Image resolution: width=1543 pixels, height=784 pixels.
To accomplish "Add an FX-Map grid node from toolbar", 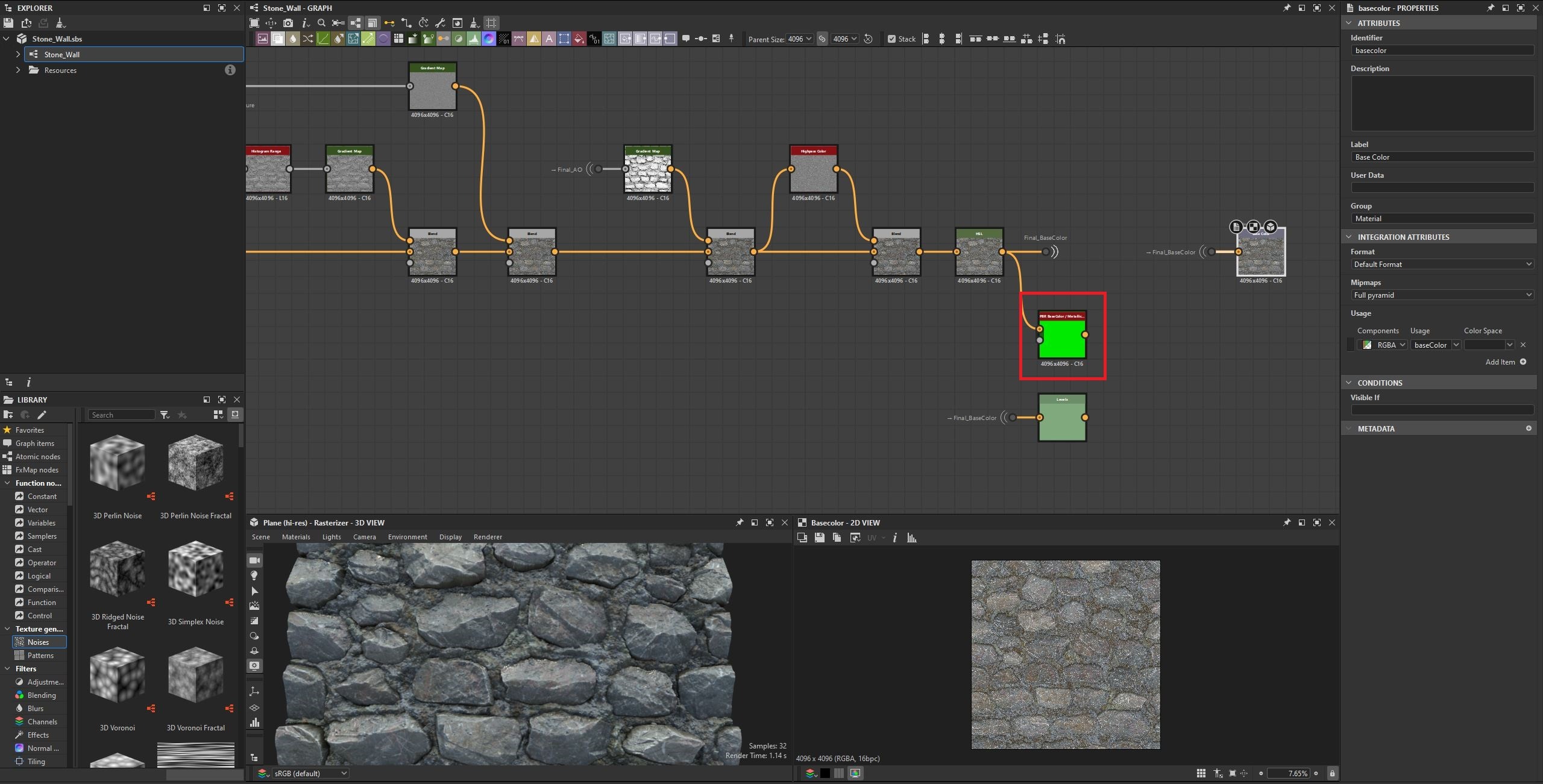I will [x=398, y=39].
